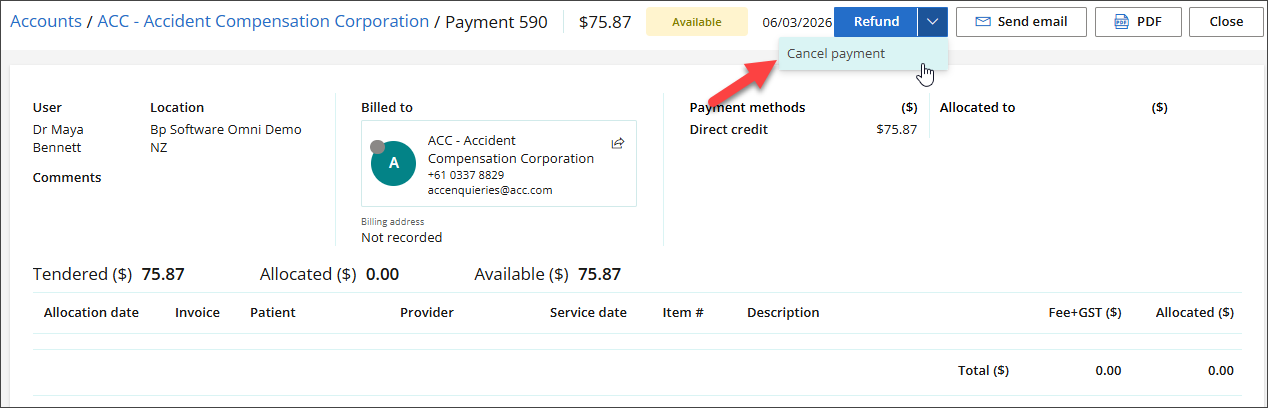Image resolution: width=1268 pixels, height=408 pixels.
Task: Click the 06/03/2026 payment date
Action: point(796,22)
